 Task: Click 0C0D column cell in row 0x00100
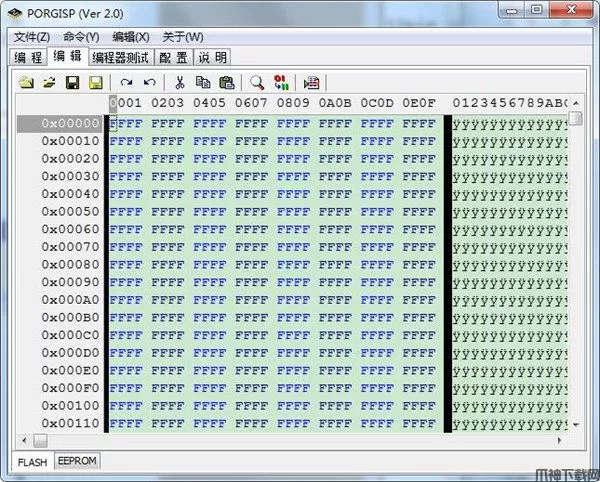(x=377, y=406)
